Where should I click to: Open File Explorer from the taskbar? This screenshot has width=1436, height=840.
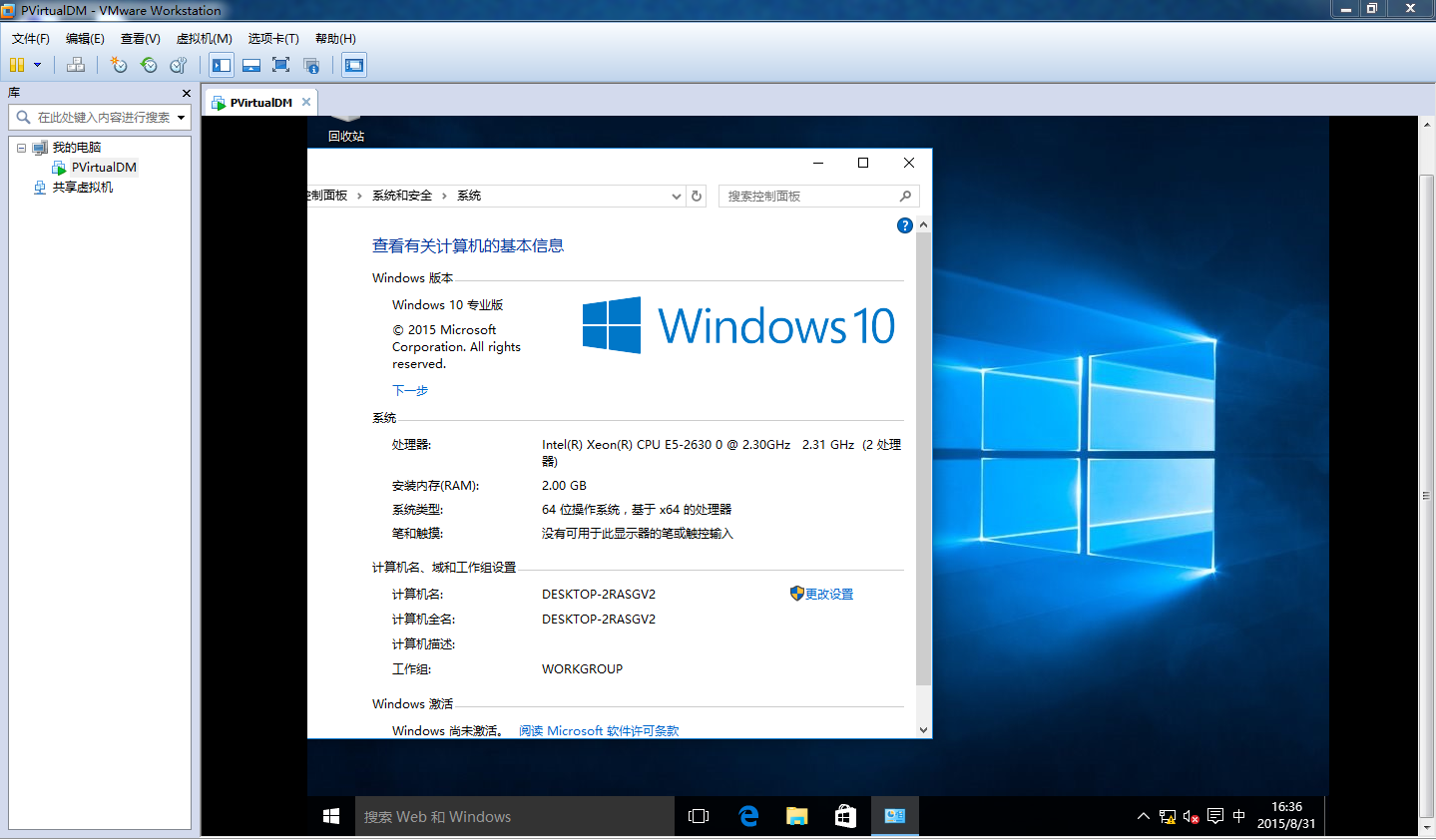(x=796, y=816)
